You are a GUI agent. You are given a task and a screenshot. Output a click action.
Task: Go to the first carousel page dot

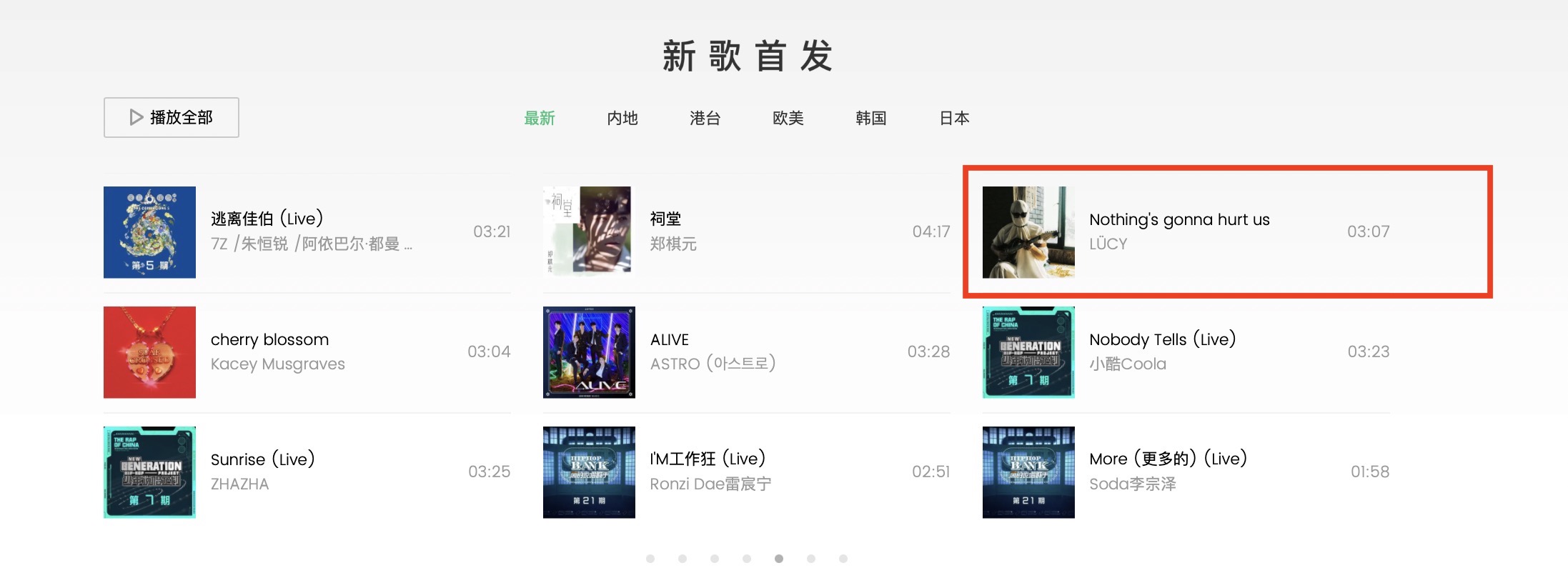point(650,559)
